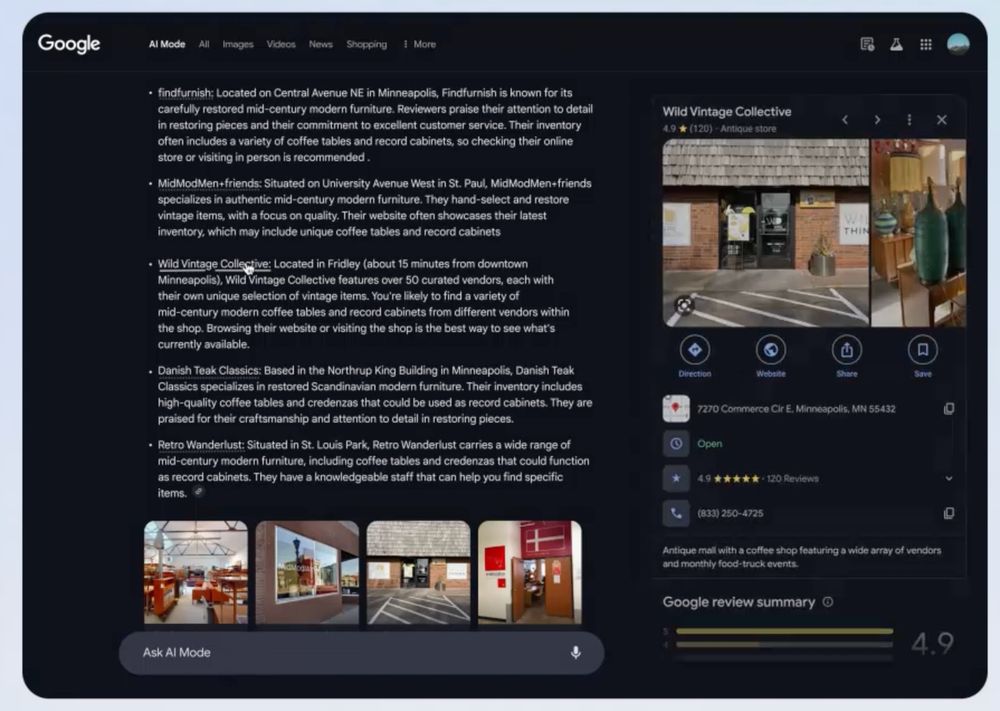Start voice input with microphone
Viewport: 1000px width, 711px height.
pyautogui.click(x=575, y=652)
